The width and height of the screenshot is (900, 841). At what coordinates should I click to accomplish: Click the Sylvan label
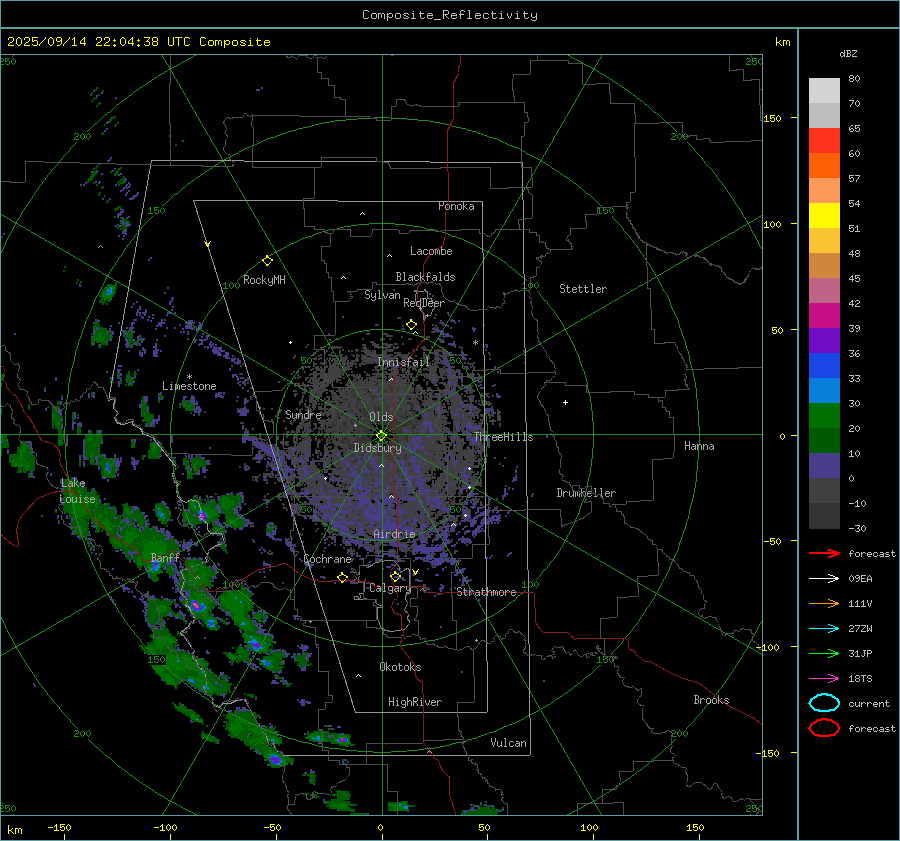[382, 295]
